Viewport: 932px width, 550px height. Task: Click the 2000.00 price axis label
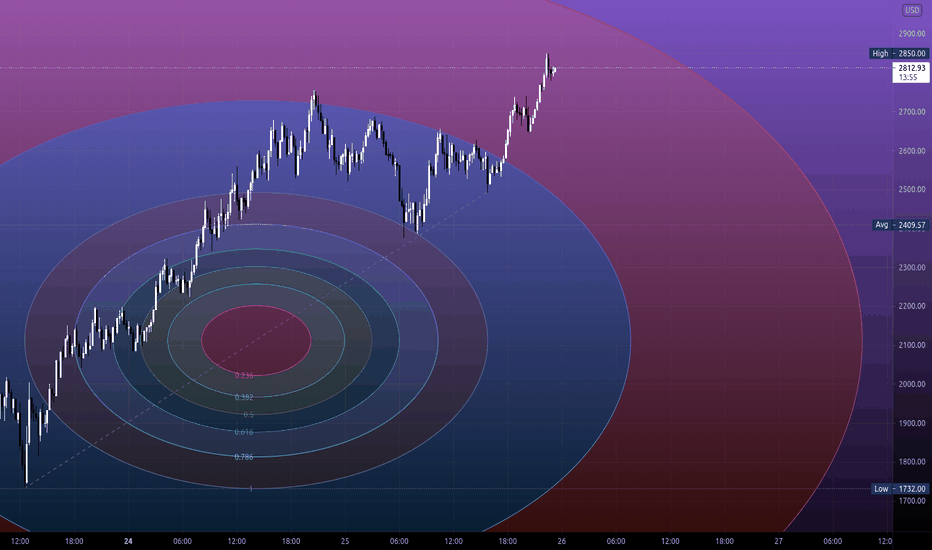pyautogui.click(x=912, y=384)
